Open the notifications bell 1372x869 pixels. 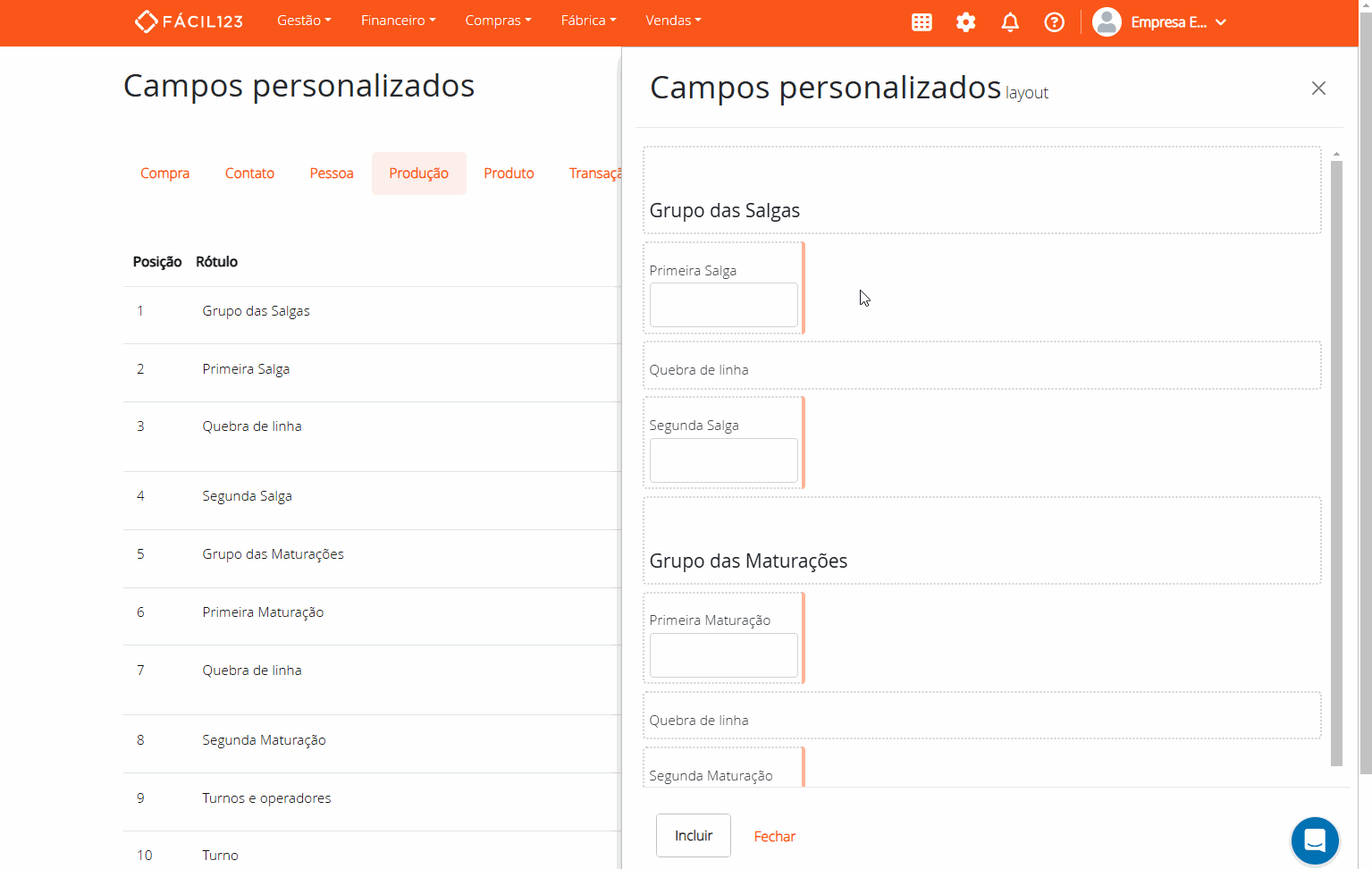click(x=1010, y=22)
